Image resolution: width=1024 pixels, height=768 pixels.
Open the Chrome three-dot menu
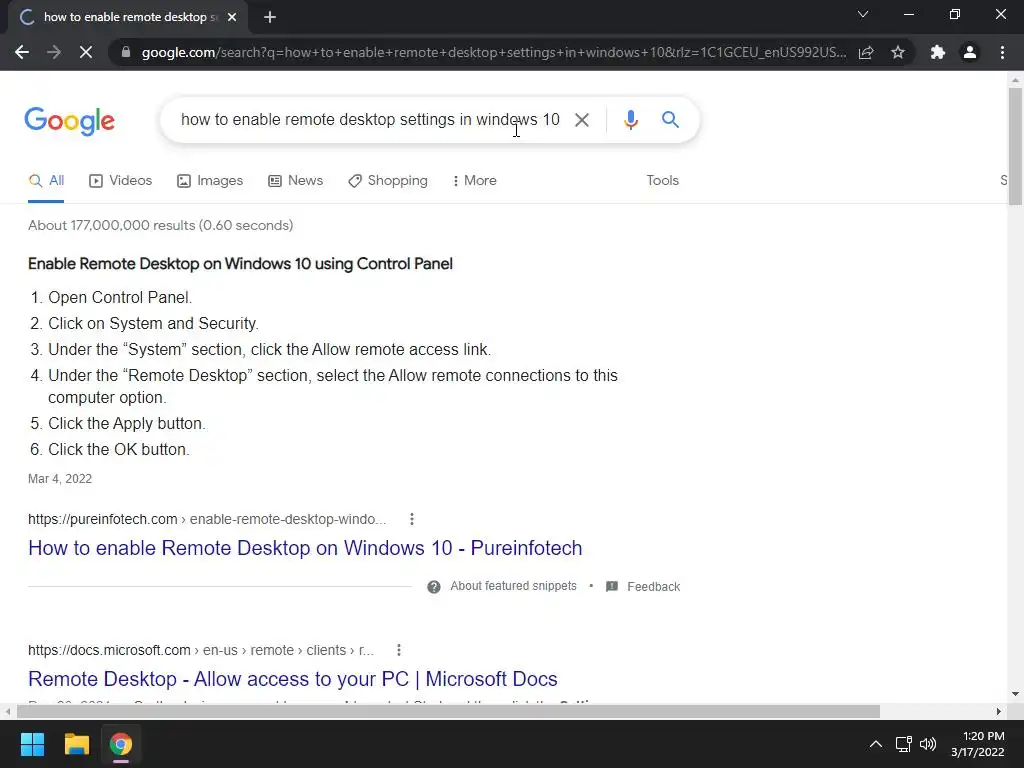click(1002, 52)
